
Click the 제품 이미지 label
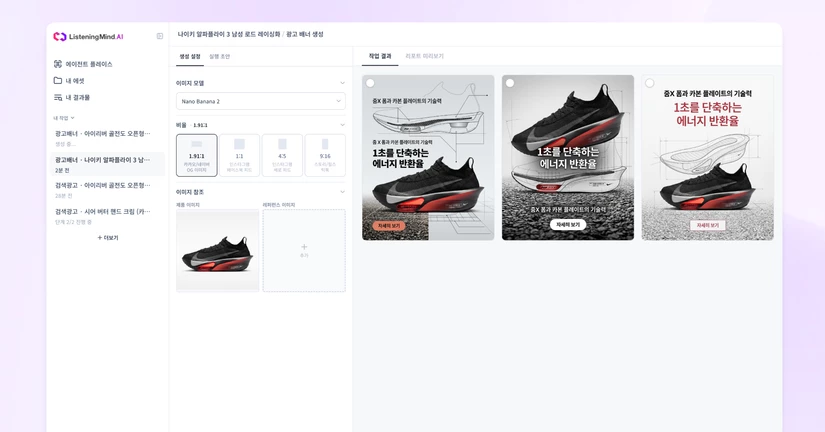[188, 205]
